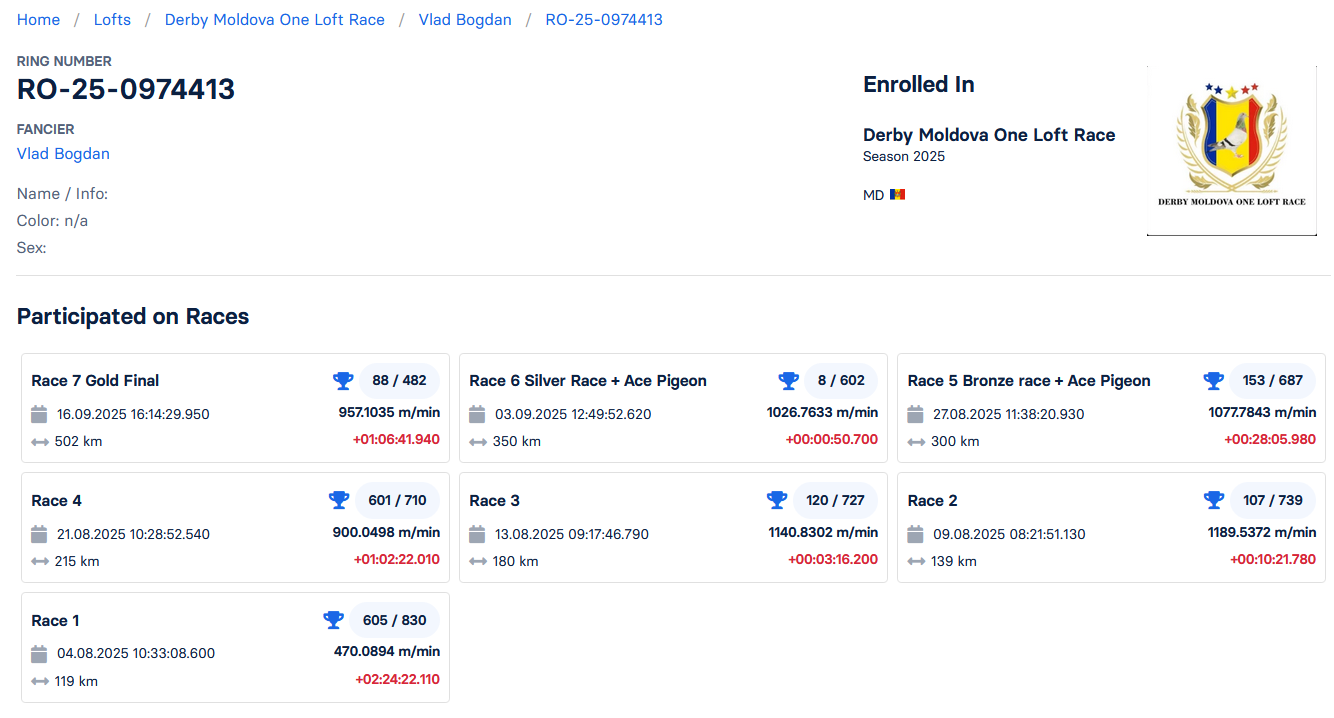
Task: Go to Home in the breadcrumb
Action: [38, 20]
